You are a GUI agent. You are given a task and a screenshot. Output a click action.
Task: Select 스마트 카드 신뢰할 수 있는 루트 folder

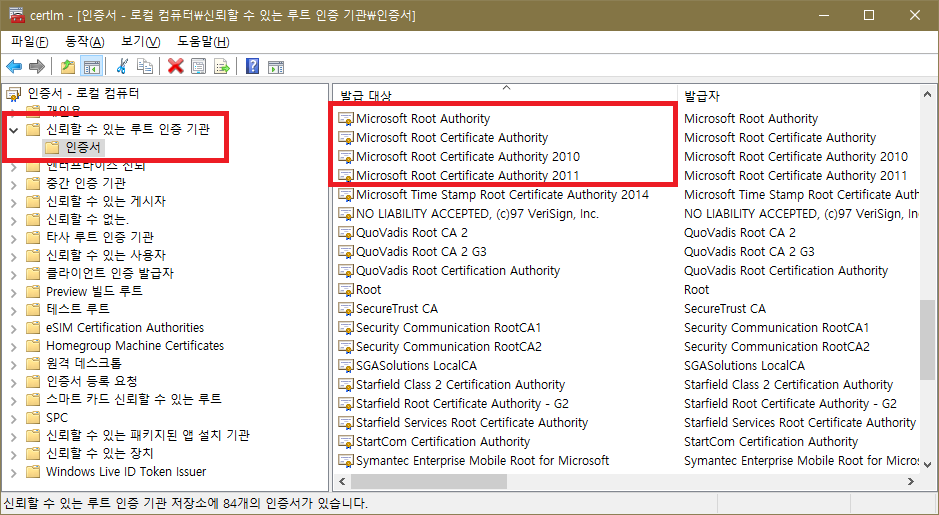(x=134, y=399)
